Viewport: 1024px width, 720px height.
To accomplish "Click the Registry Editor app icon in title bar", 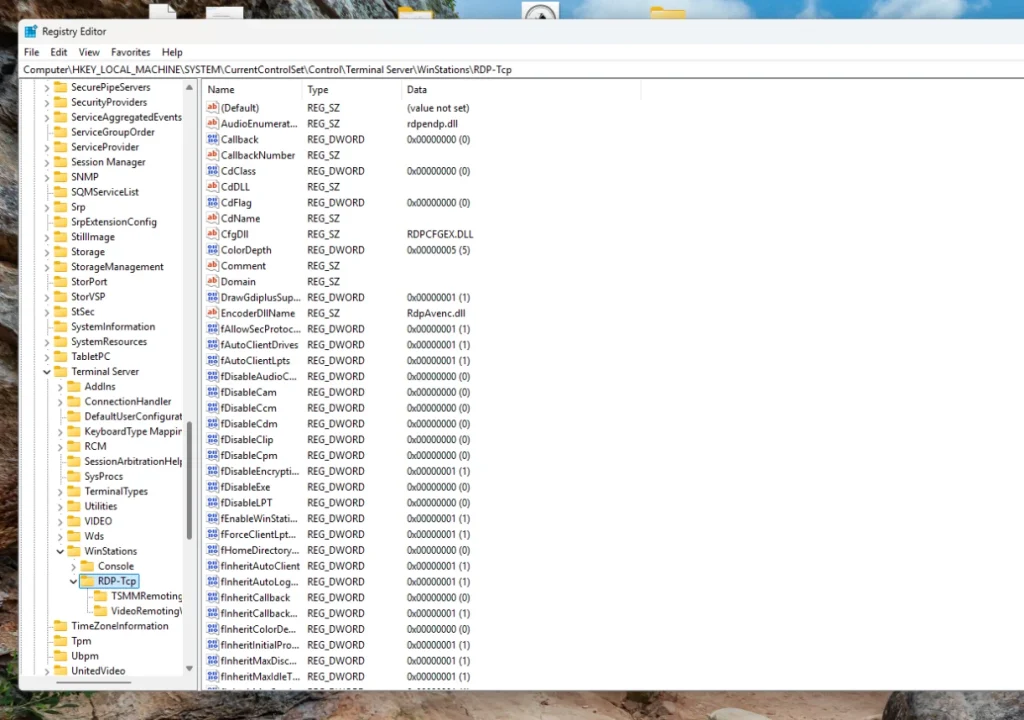I will coord(31,31).
